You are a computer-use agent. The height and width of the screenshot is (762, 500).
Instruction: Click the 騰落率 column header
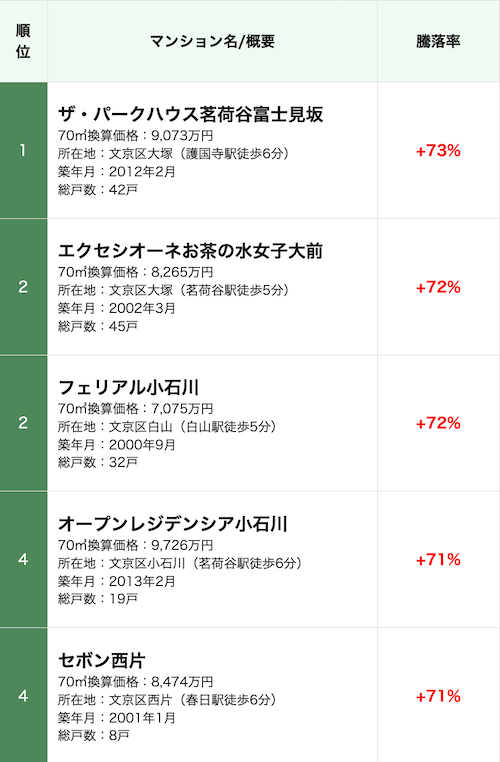(x=438, y=41)
